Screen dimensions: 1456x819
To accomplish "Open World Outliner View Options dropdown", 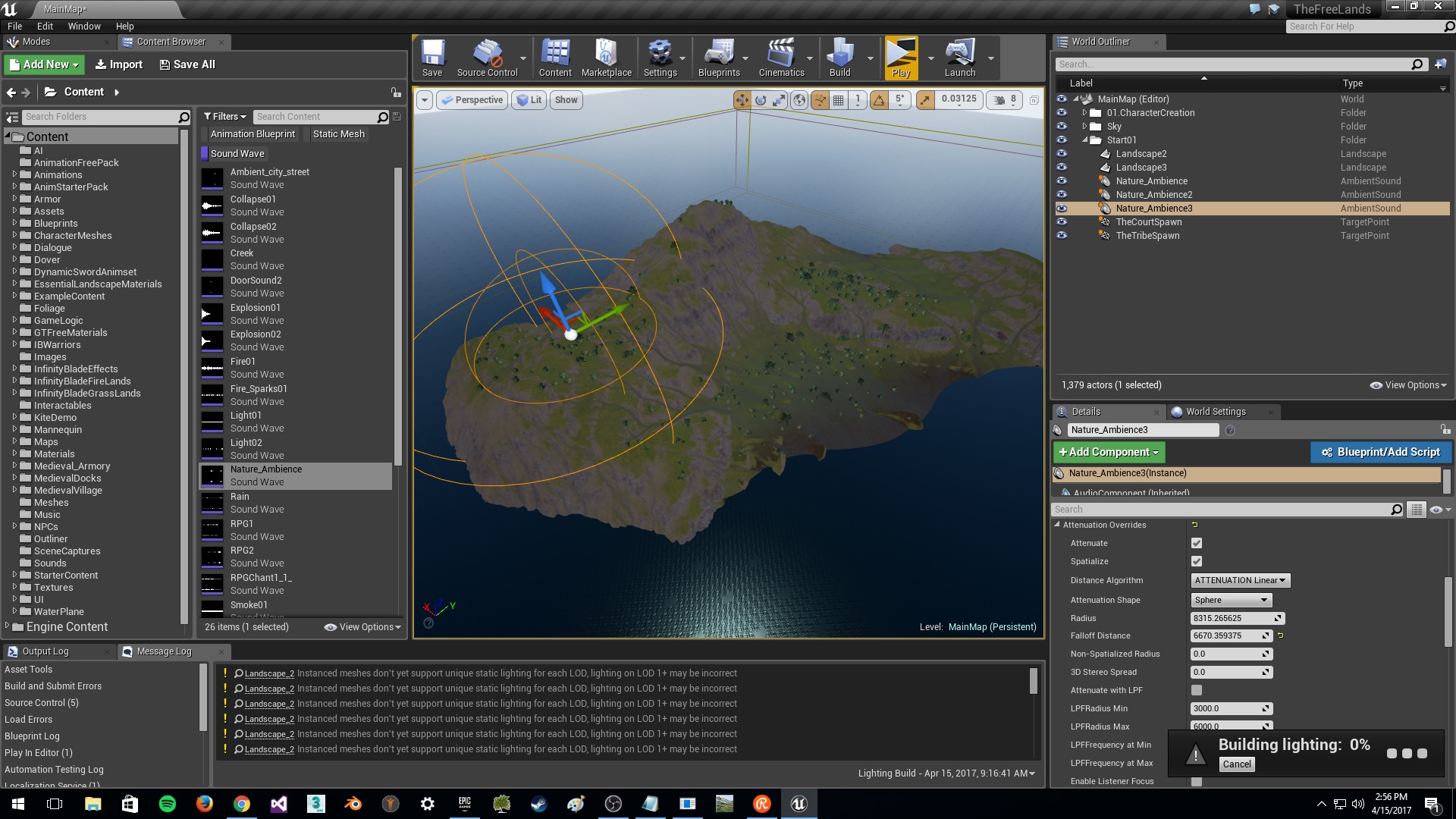I will (x=1408, y=385).
